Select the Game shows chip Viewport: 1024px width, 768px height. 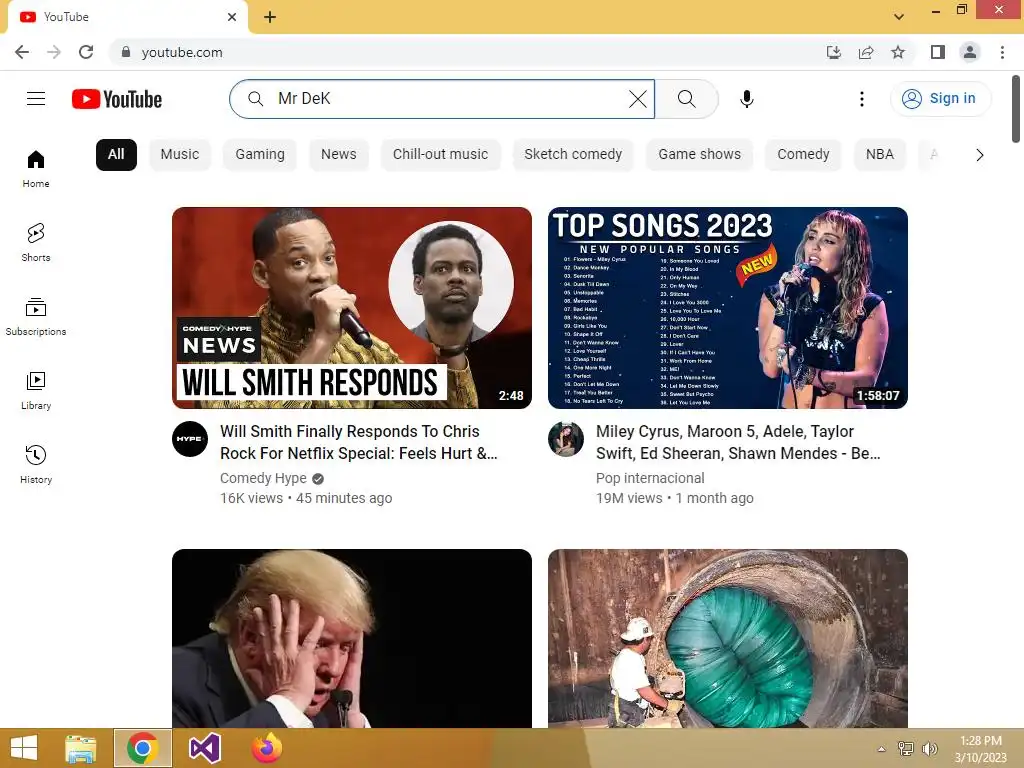699,155
